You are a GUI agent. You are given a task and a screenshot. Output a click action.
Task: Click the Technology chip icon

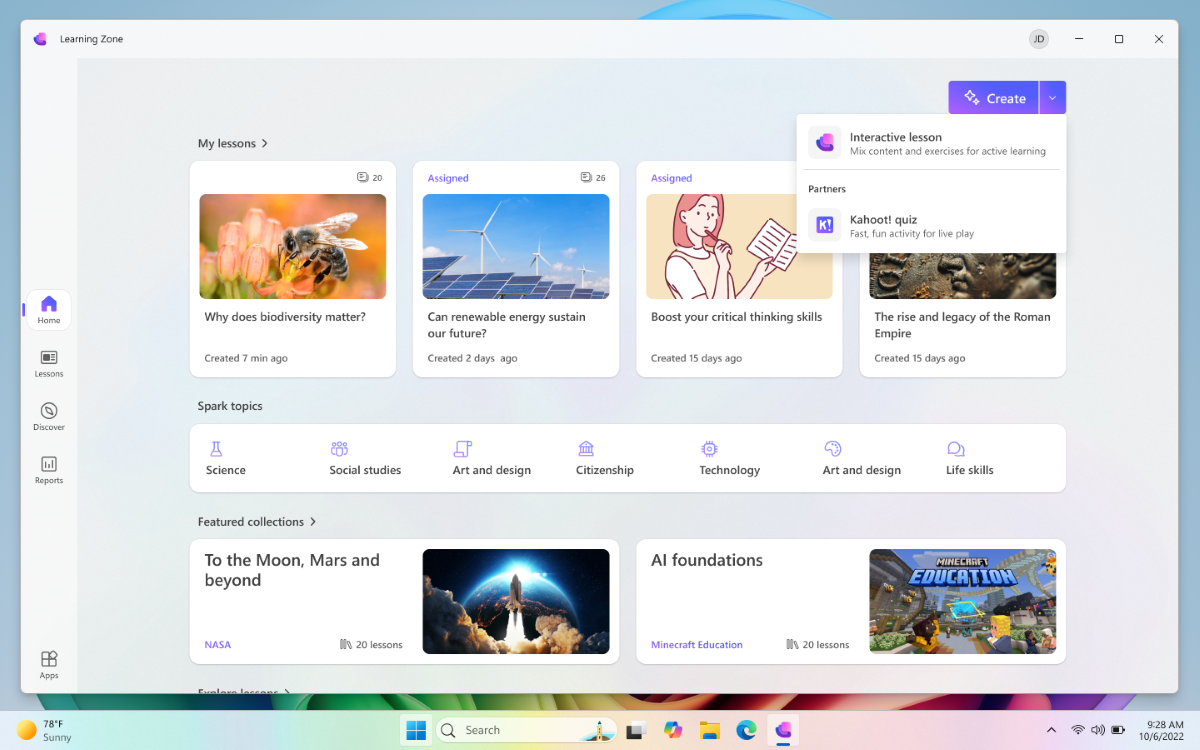pyautogui.click(x=709, y=449)
